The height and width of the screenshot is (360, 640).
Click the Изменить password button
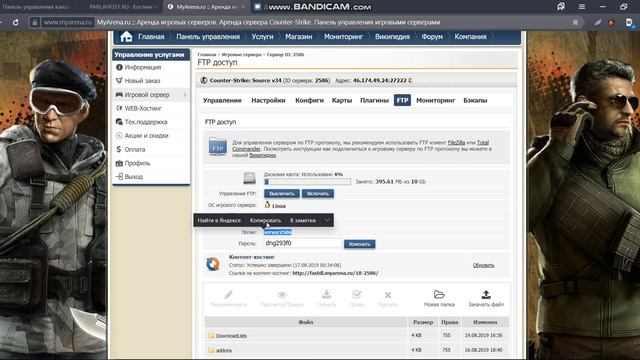[x=359, y=244]
